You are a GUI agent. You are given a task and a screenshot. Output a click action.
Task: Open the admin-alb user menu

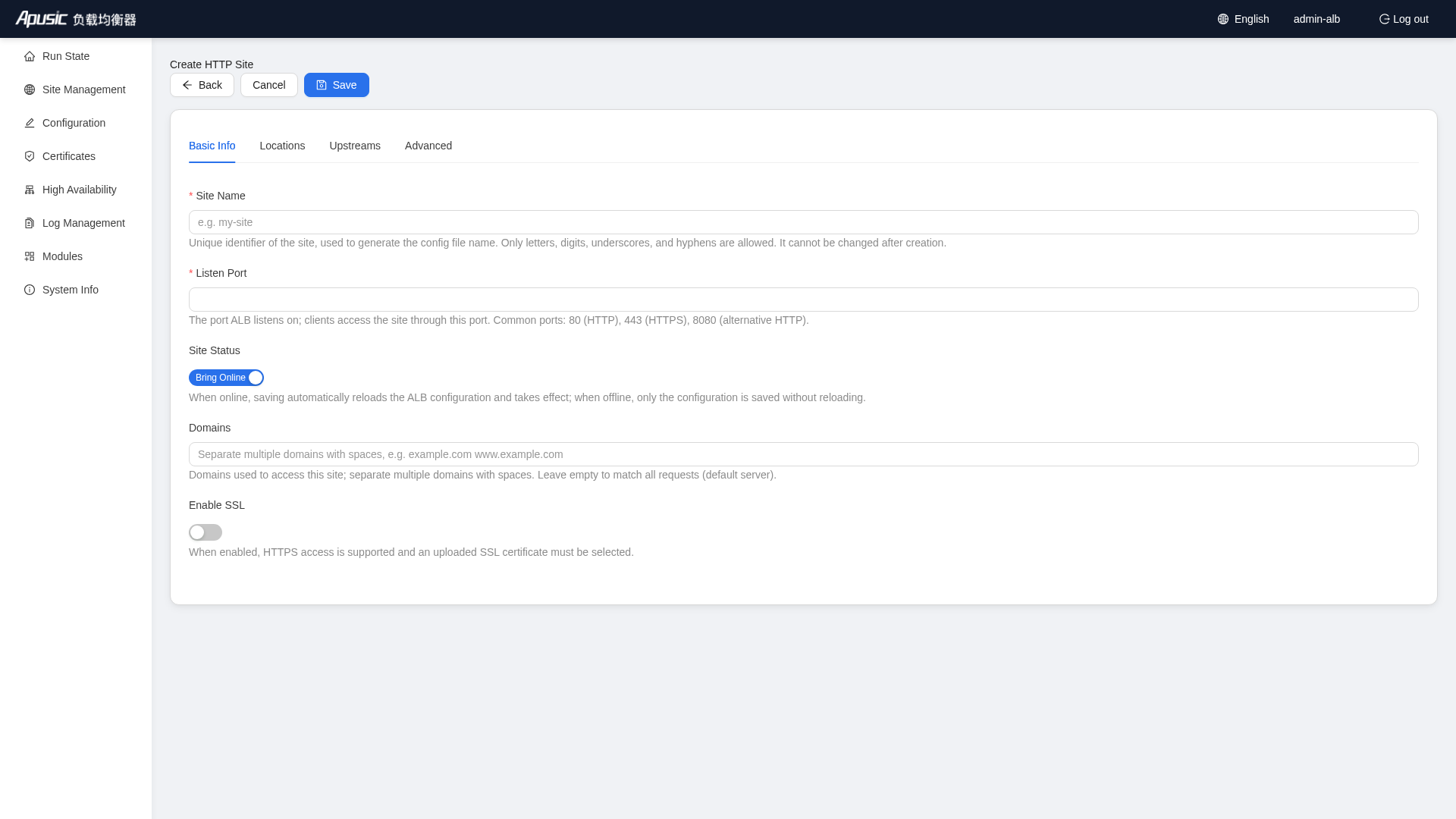click(1316, 19)
